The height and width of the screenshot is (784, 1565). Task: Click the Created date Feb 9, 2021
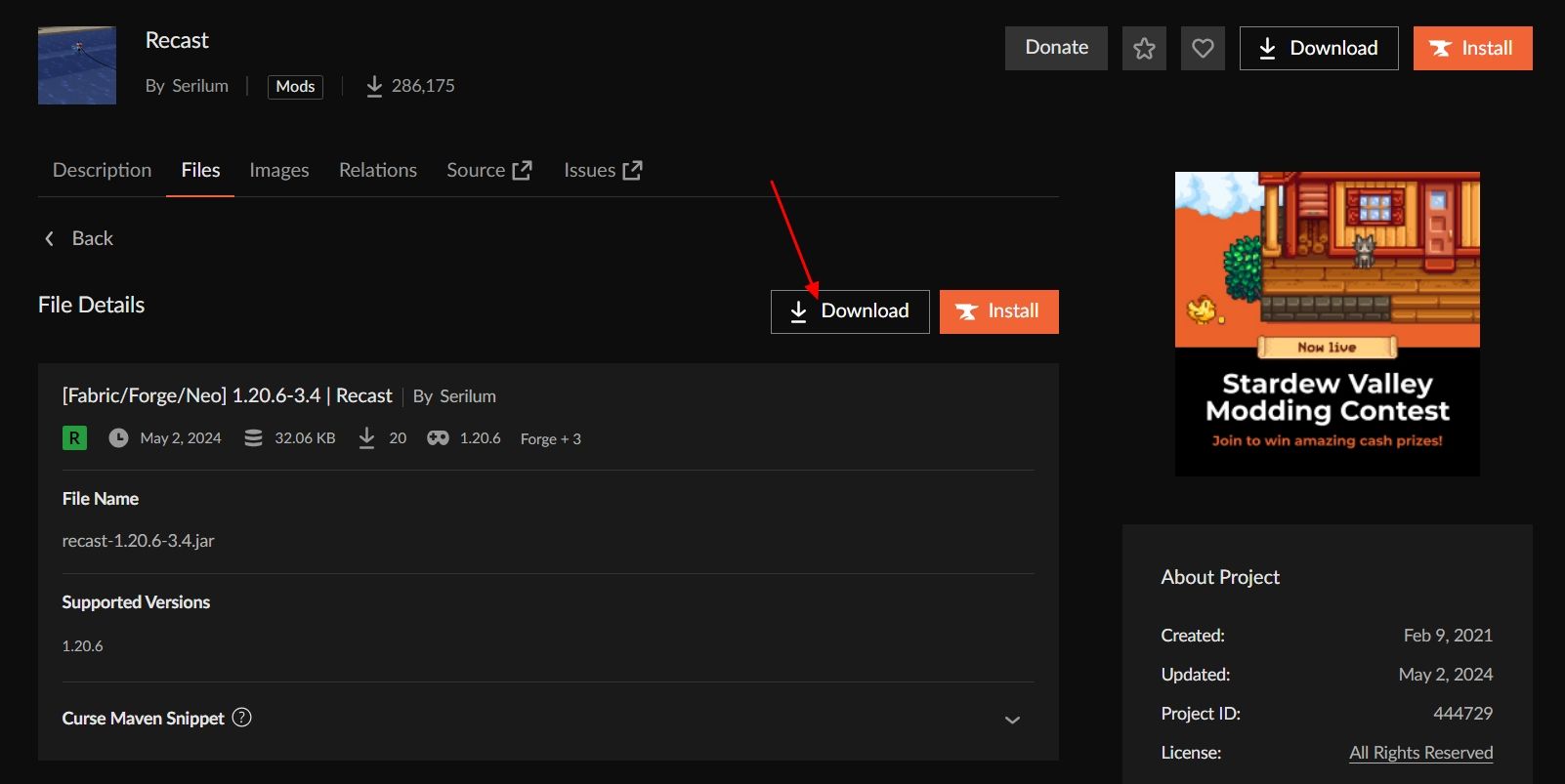(x=1448, y=636)
